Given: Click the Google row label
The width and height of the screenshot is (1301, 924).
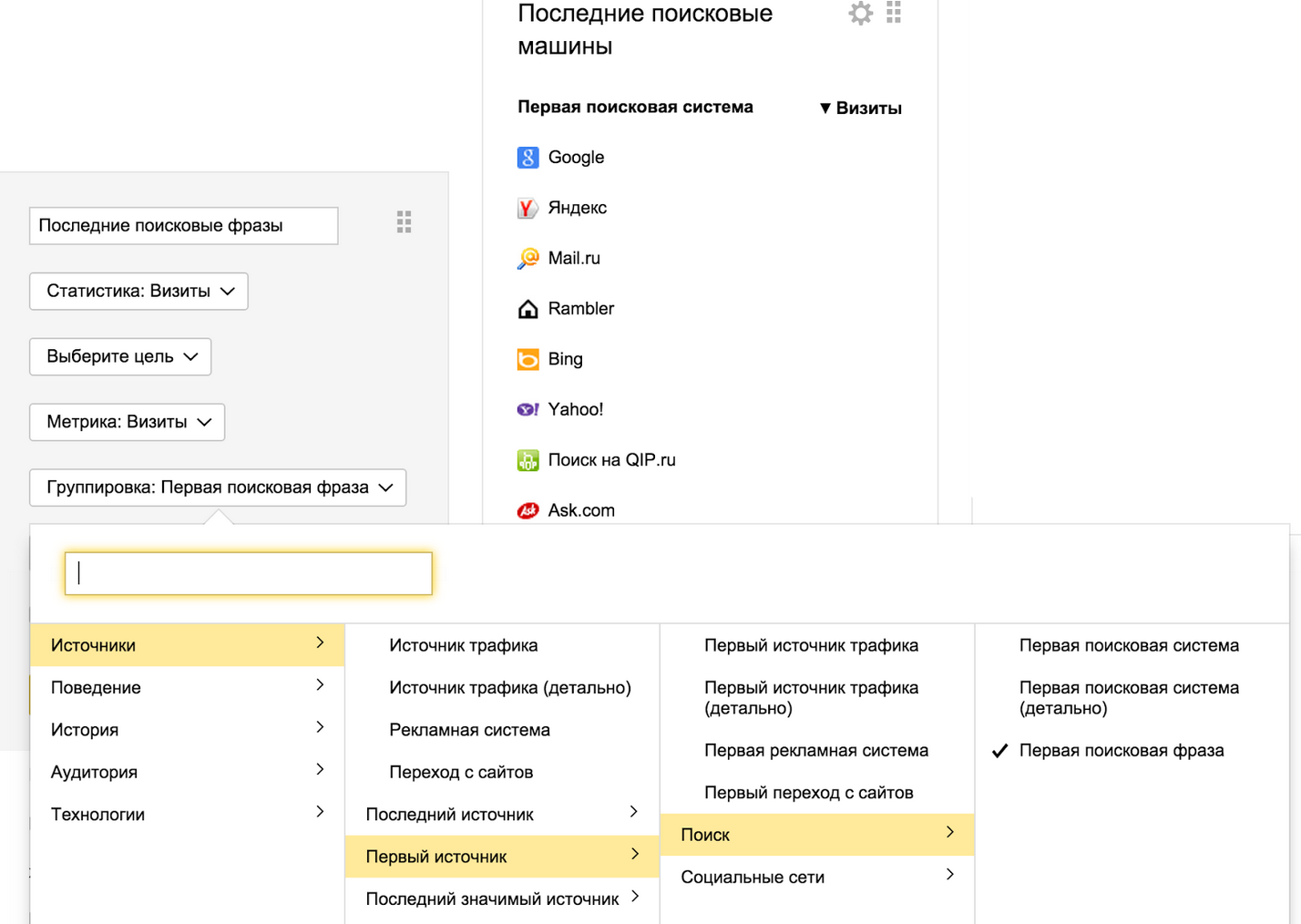Looking at the screenshot, I should (576, 158).
